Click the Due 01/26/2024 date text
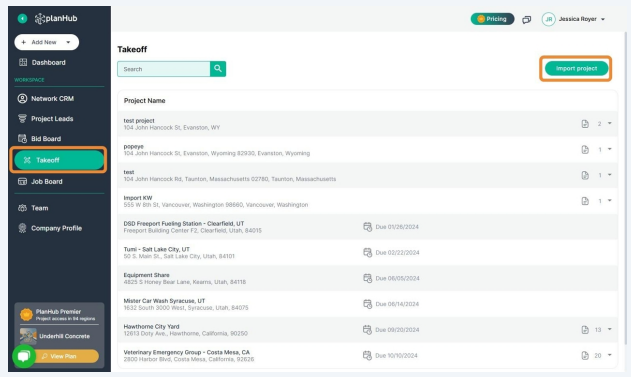Screen dimensions: 631x377 click(397, 227)
